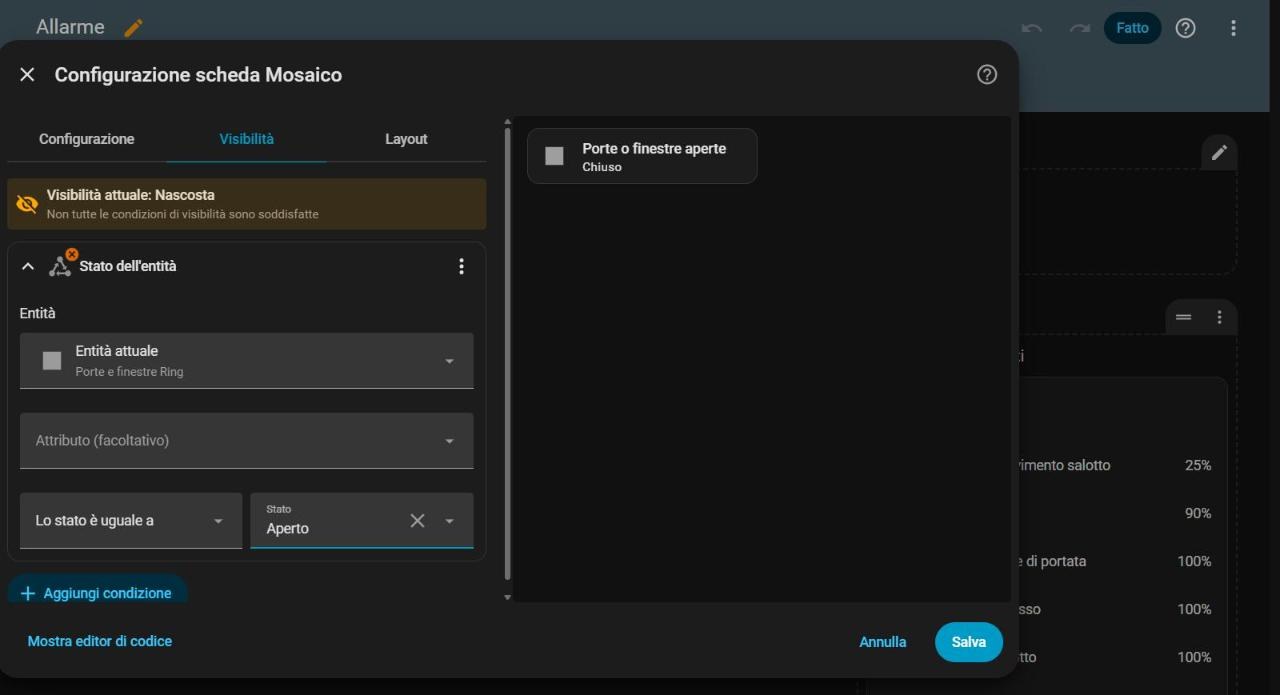The height and width of the screenshot is (695, 1280).
Task: Switch to the Configurazione tab
Action: pos(86,139)
